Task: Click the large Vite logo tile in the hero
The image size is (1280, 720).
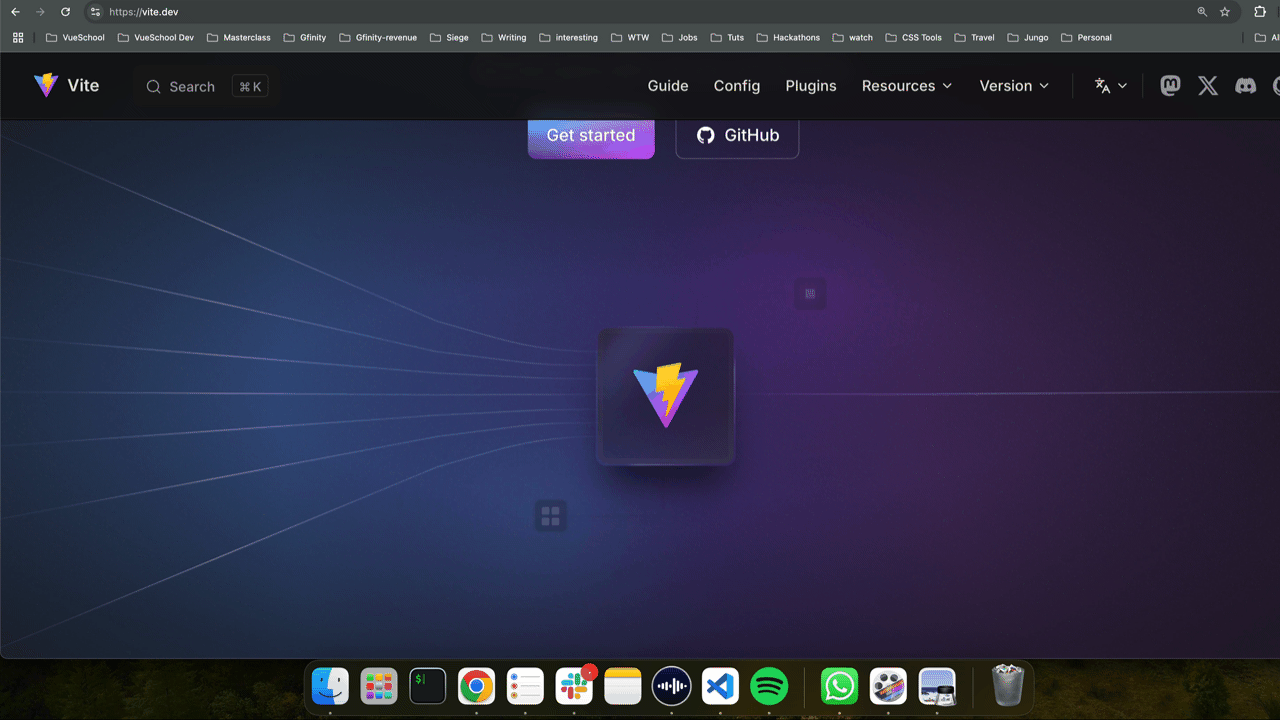Action: (666, 396)
